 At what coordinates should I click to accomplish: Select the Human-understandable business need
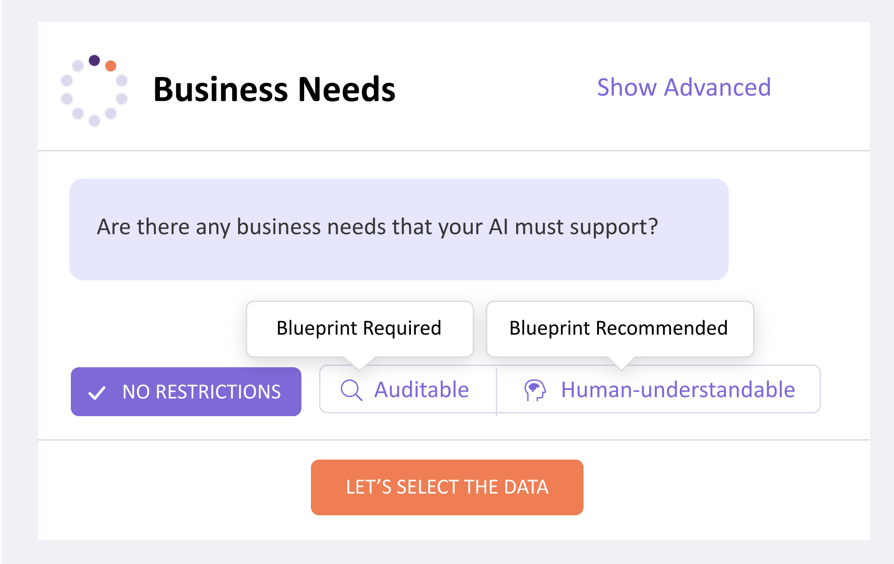[659, 389]
